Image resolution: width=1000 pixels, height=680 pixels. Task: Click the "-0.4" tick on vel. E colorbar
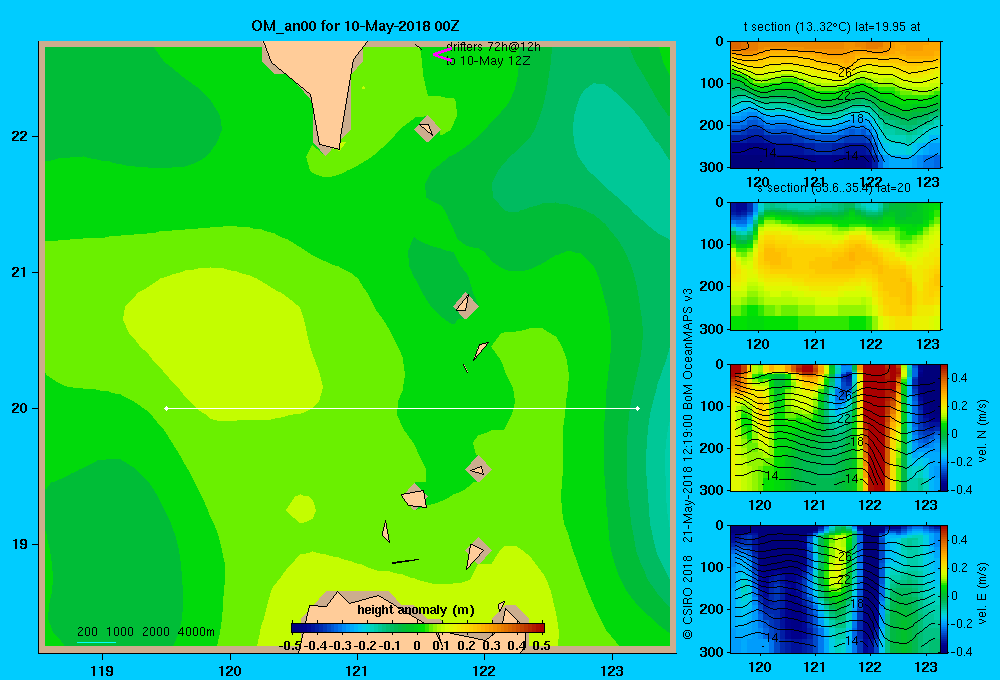pos(961,651)
